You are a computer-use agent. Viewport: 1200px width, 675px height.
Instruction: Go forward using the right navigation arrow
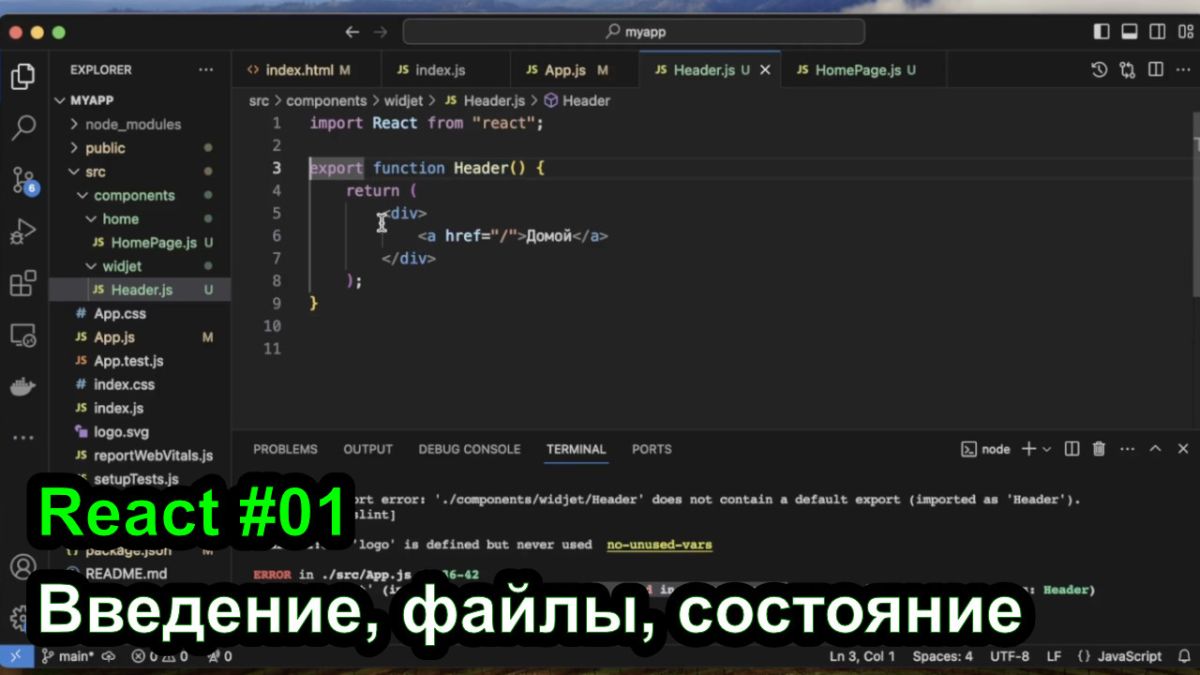pos(380,32)
